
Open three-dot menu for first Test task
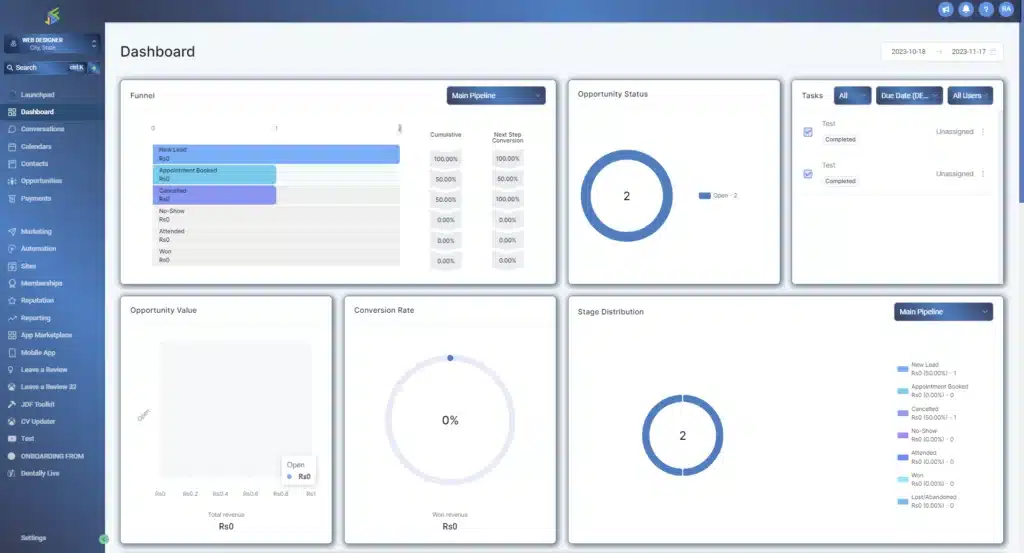point(982,132)
